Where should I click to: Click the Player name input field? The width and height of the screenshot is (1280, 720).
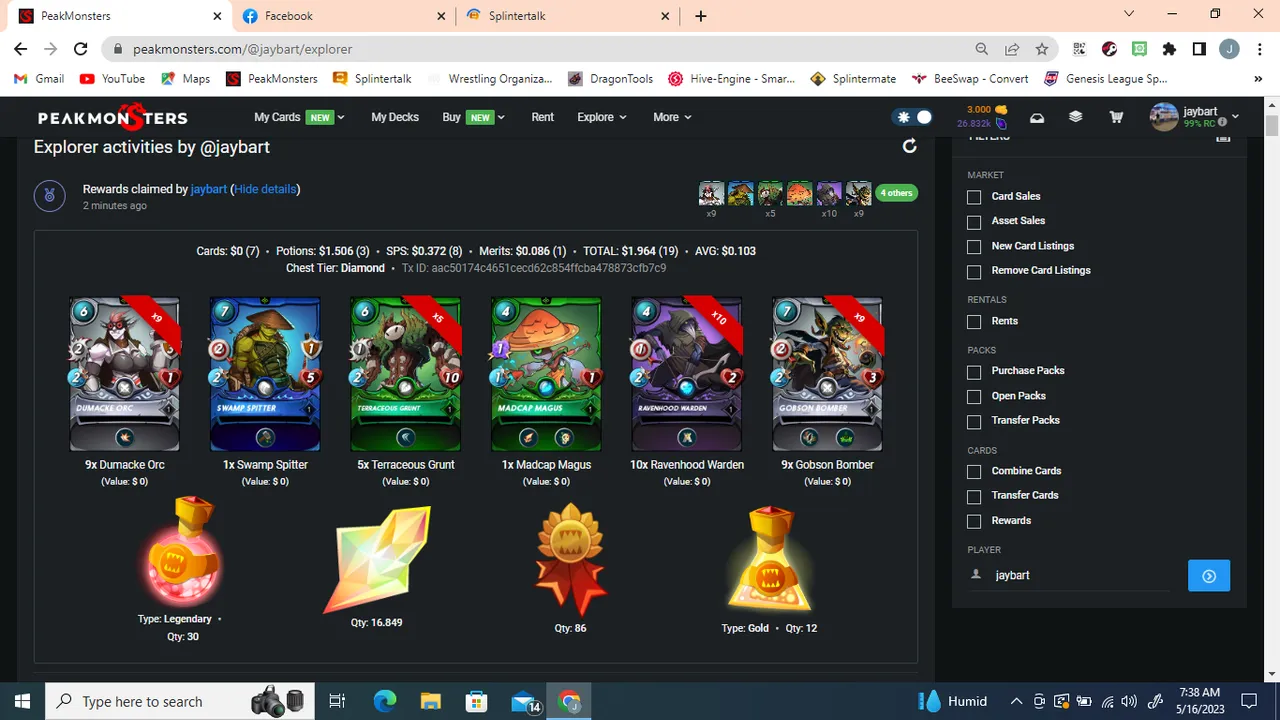pos(1081,575)
